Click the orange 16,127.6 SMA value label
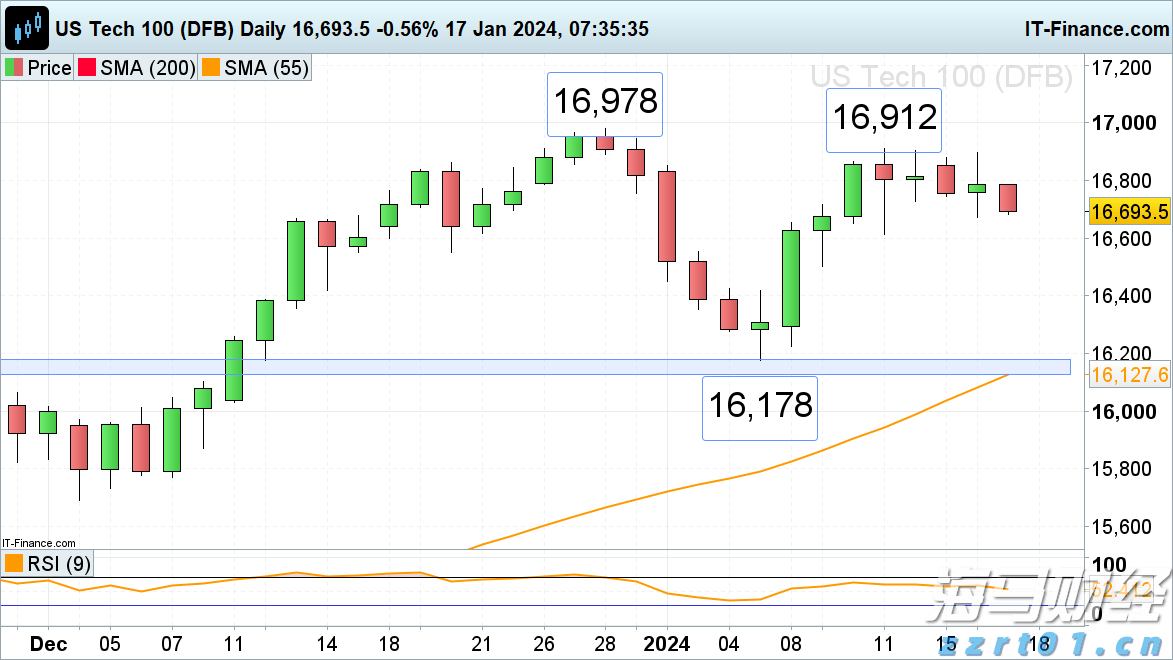 point(1129,375)
